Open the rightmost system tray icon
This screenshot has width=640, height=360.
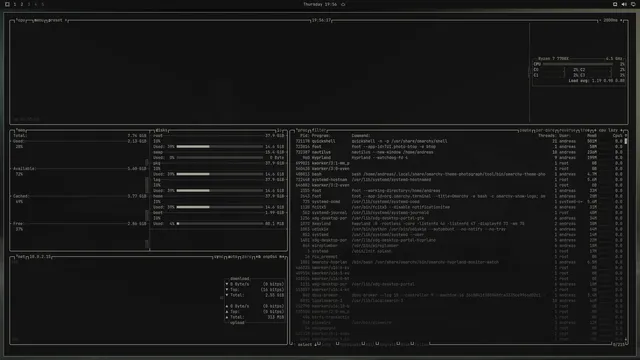pyautogui.click(x=633, y=4)
